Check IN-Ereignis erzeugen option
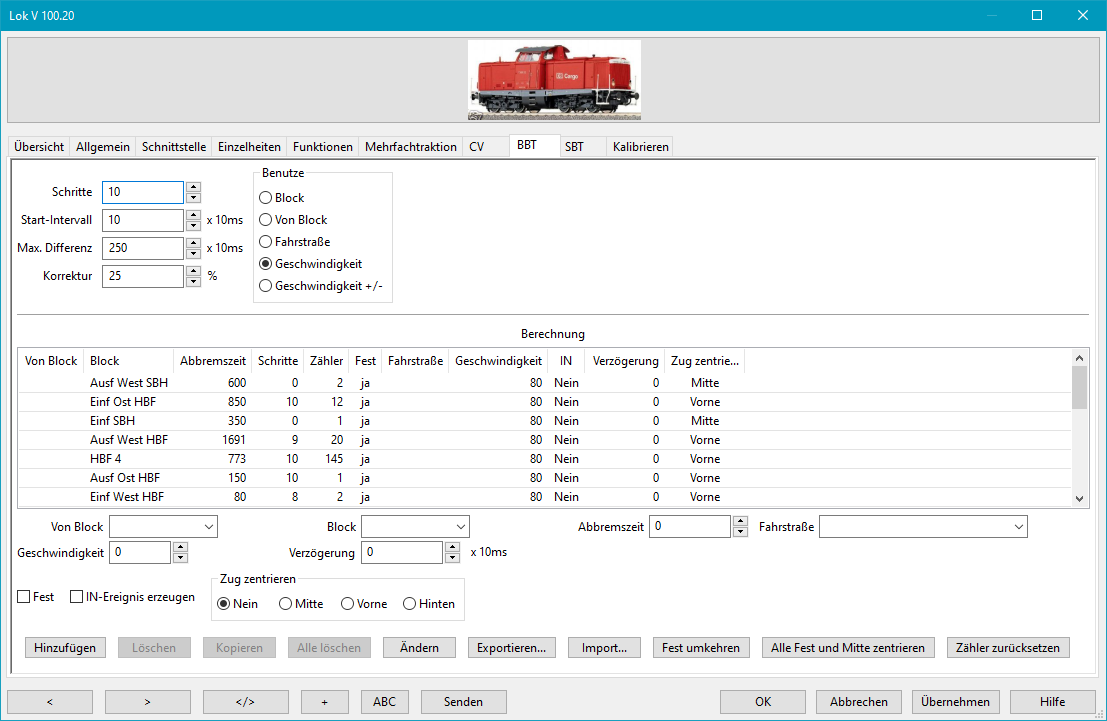 pos(77,597)
